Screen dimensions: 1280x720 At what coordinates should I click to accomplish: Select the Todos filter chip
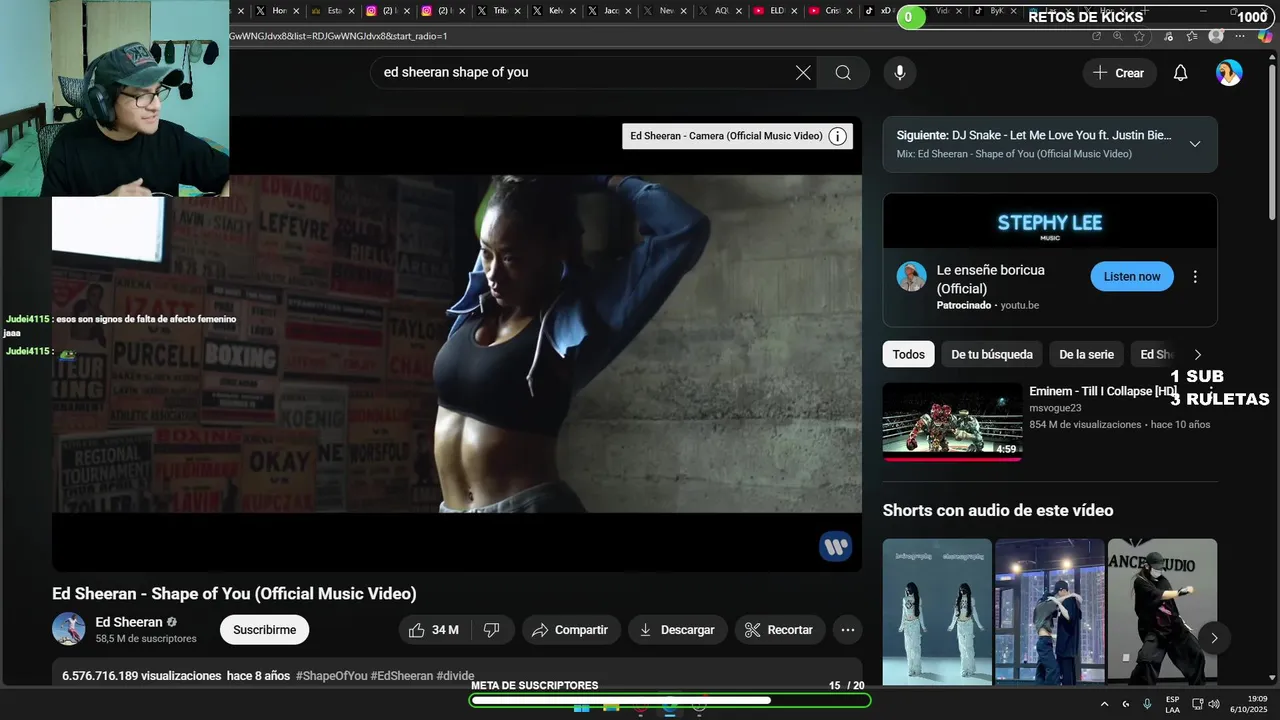[908, 354]
